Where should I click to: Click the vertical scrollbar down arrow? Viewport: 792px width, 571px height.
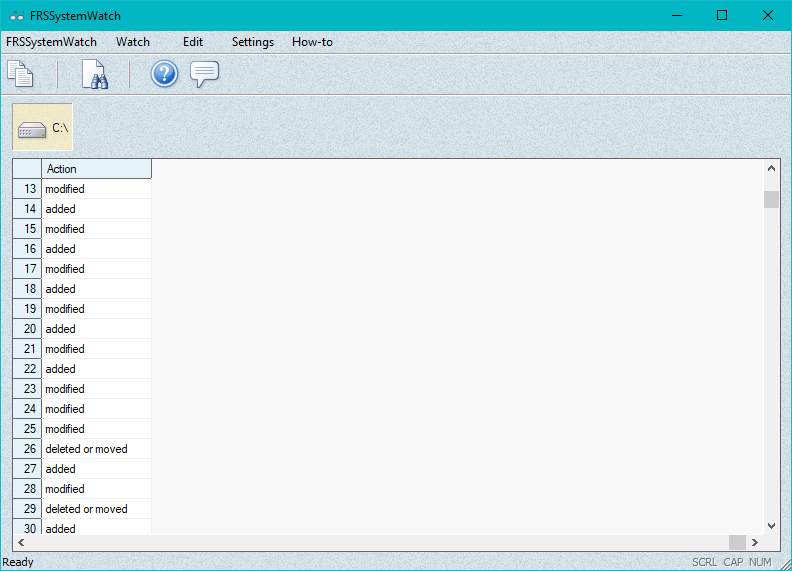point(771,526)
